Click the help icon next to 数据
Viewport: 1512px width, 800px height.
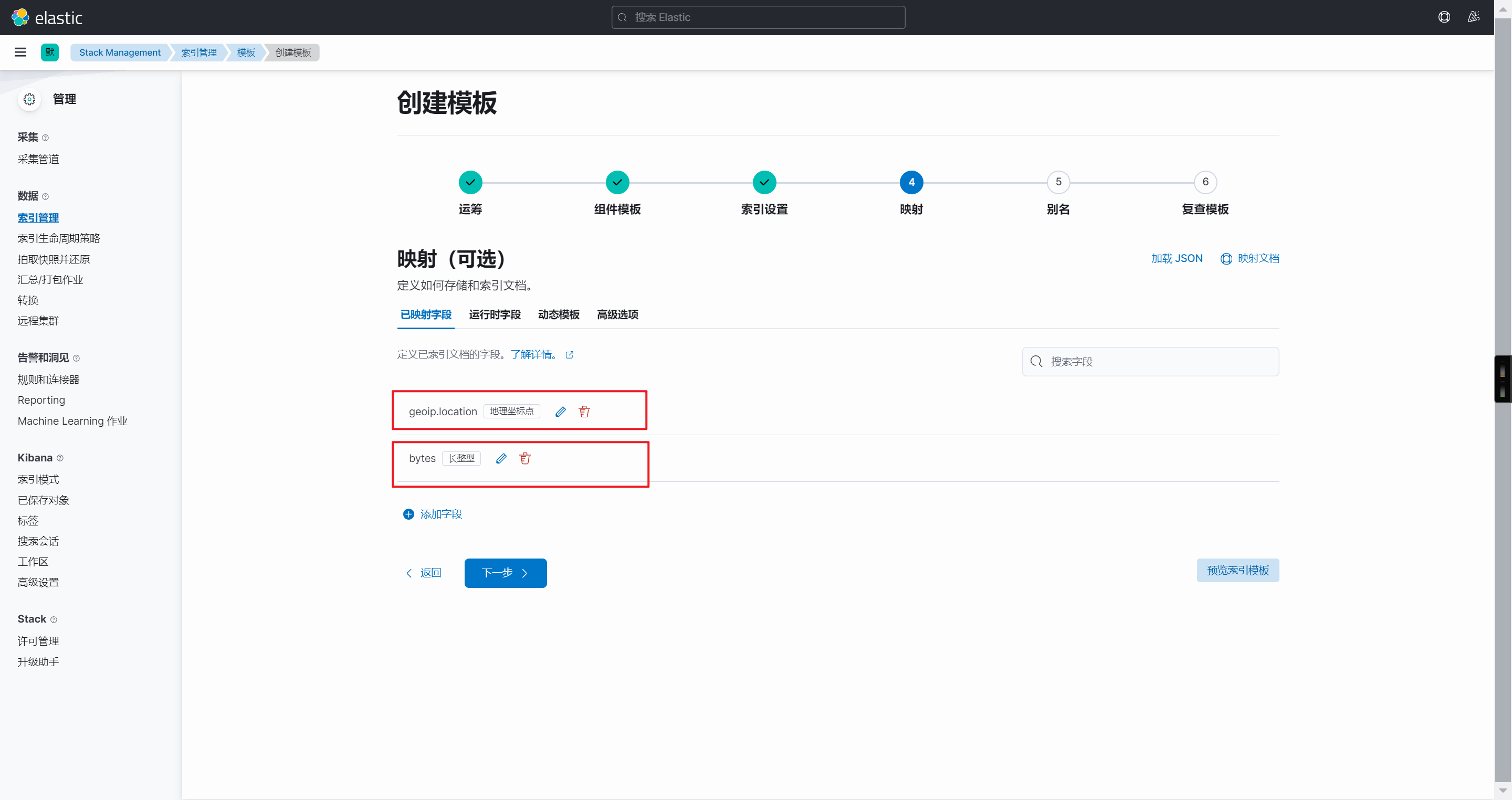[45, 197]
